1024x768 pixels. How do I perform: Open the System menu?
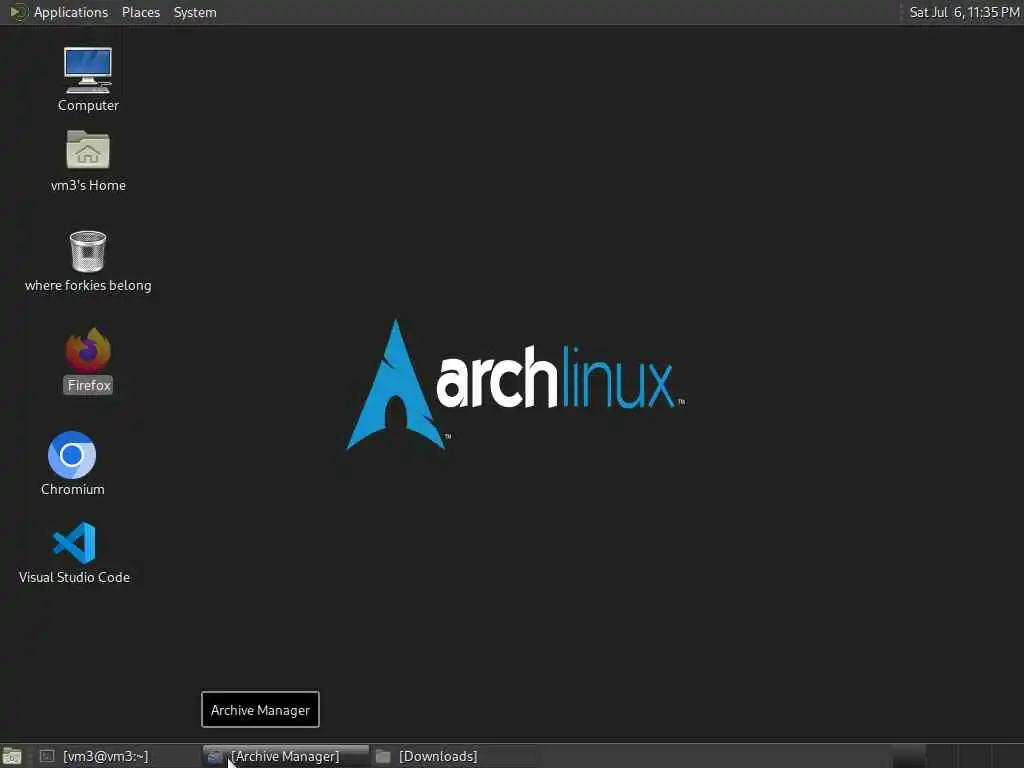[x=195, y=12]
